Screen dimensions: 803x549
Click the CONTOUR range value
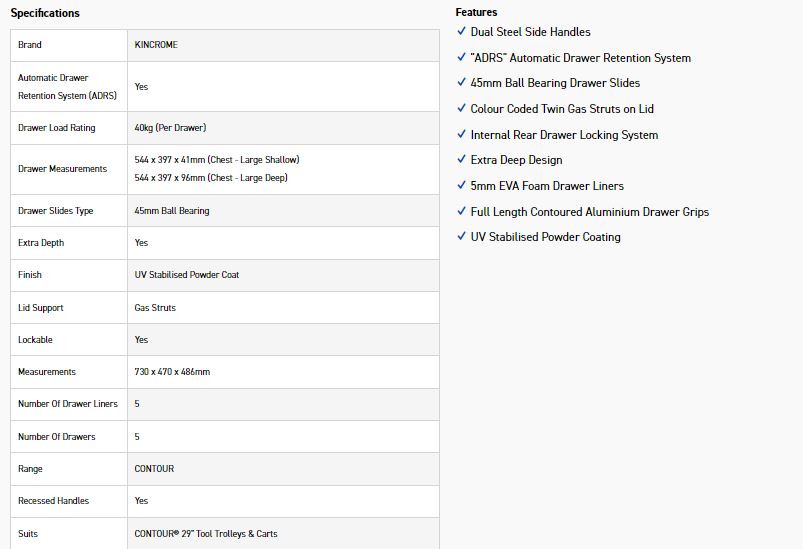pyautogui.click(x=154, y=469)
